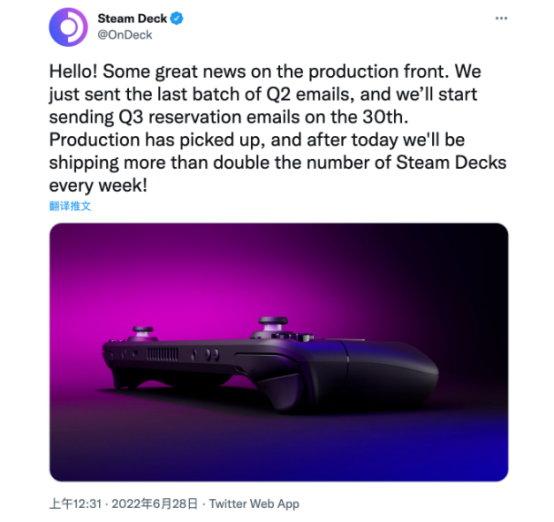554x522 pixels.
Task: Open the Twitter Web App source link
Action: point(254,504)
